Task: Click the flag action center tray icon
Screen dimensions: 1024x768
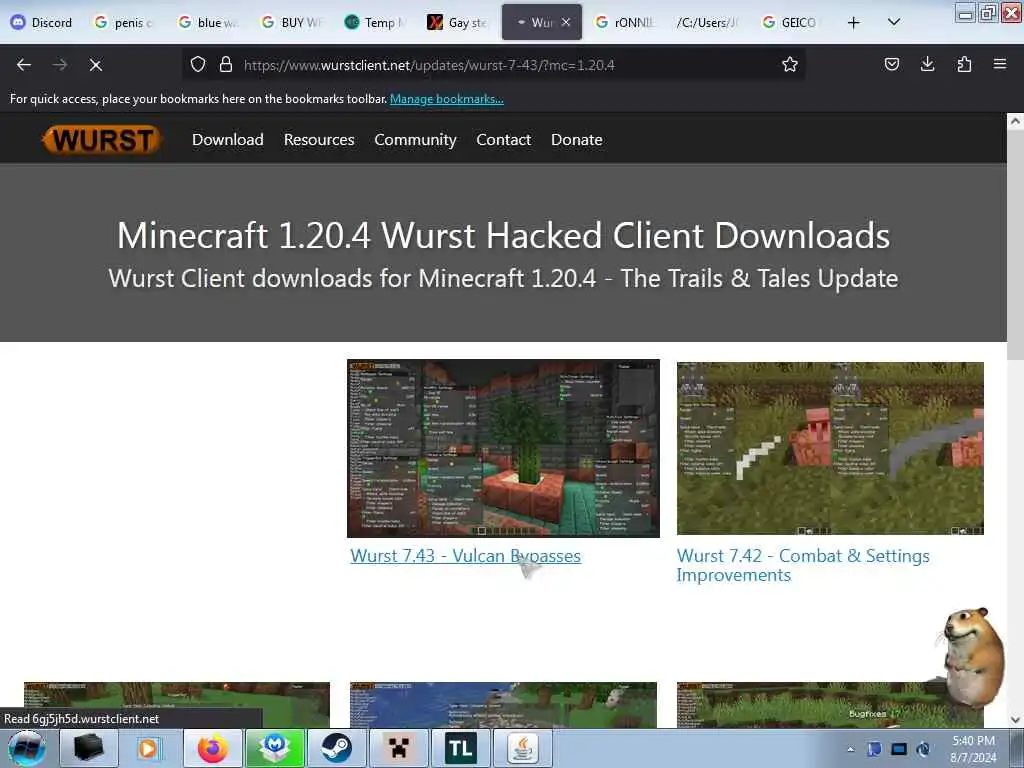Action: [874, 749]
